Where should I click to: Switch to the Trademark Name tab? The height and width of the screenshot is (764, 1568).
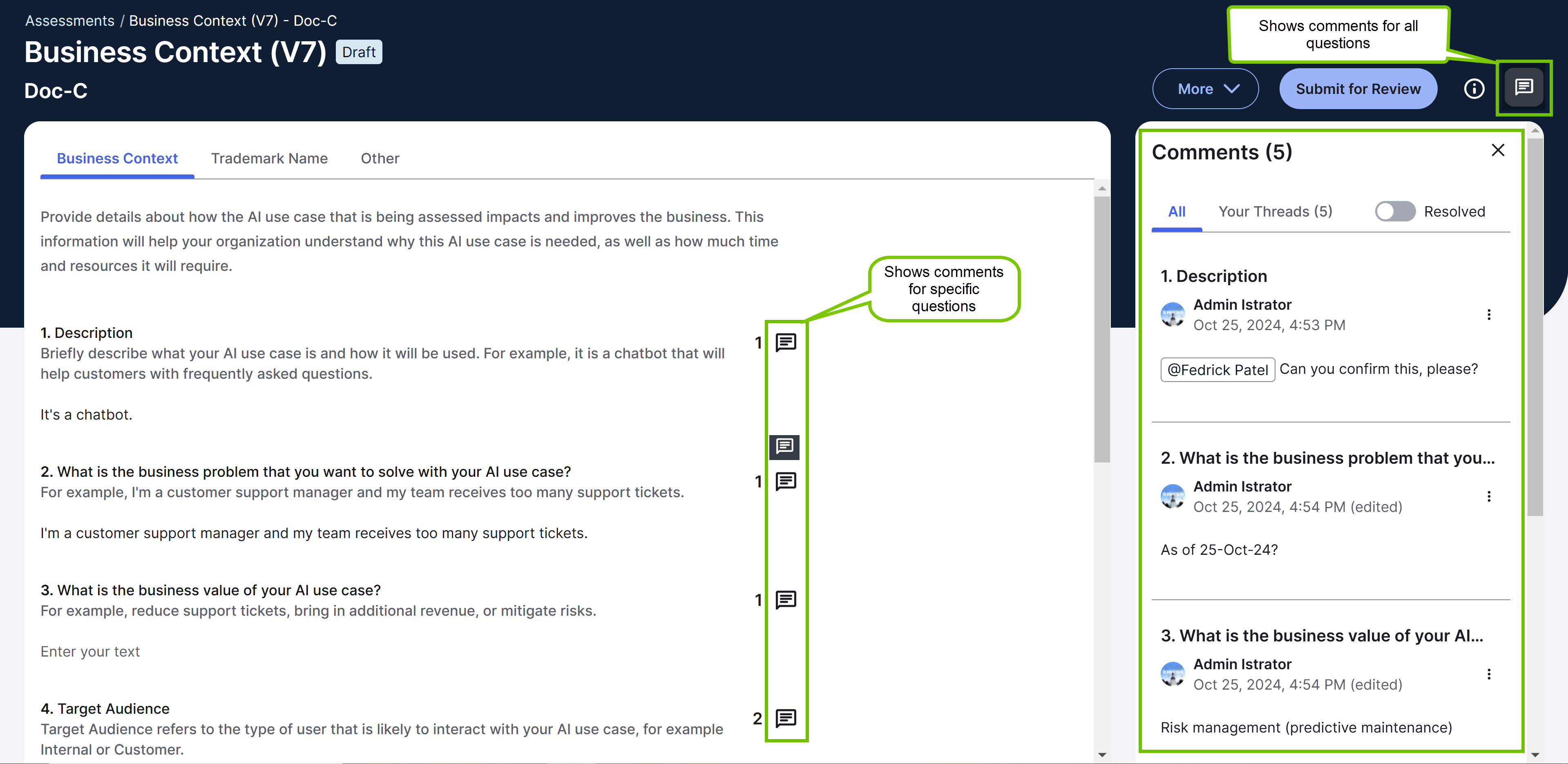point(269,158)
